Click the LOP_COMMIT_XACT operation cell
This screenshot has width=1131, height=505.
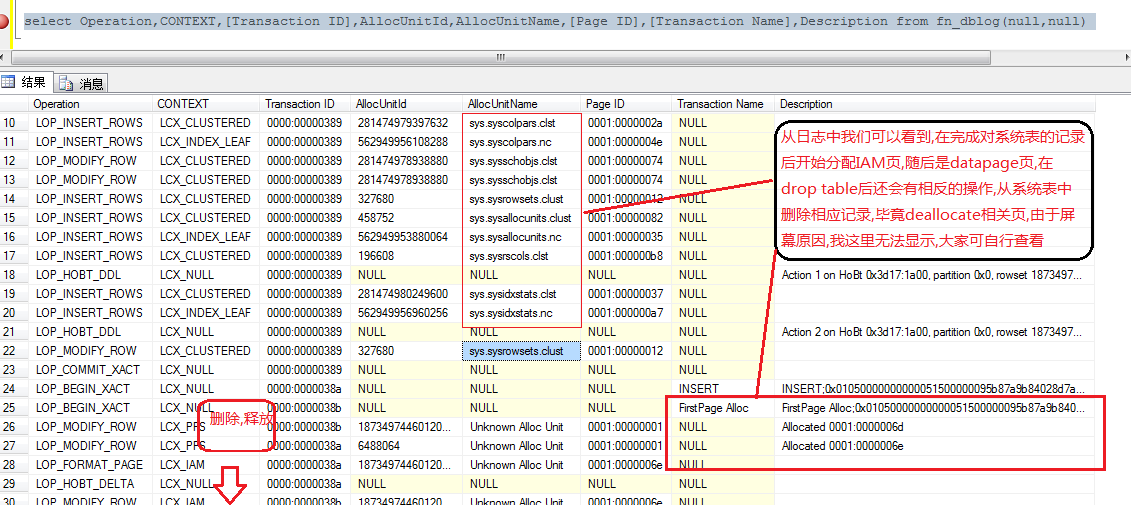click(88, 369)
